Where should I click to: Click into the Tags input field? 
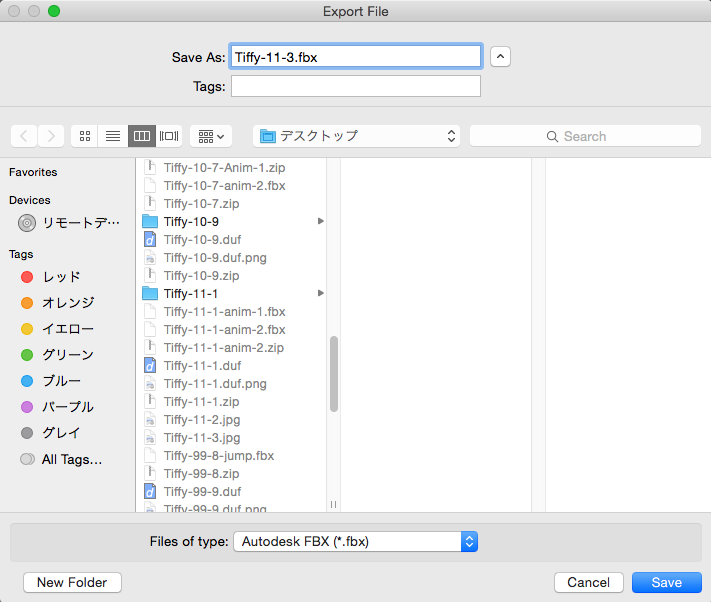click(356, 86)
